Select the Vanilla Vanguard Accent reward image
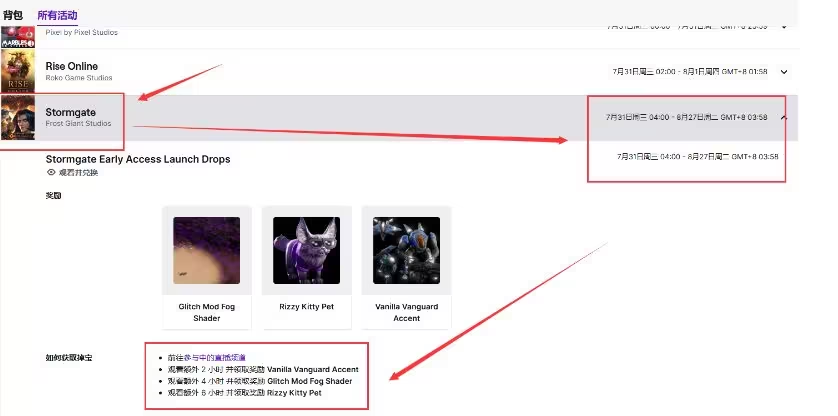Image resolution: width=838 pixels, height=416 pixels. coord(406,250)
